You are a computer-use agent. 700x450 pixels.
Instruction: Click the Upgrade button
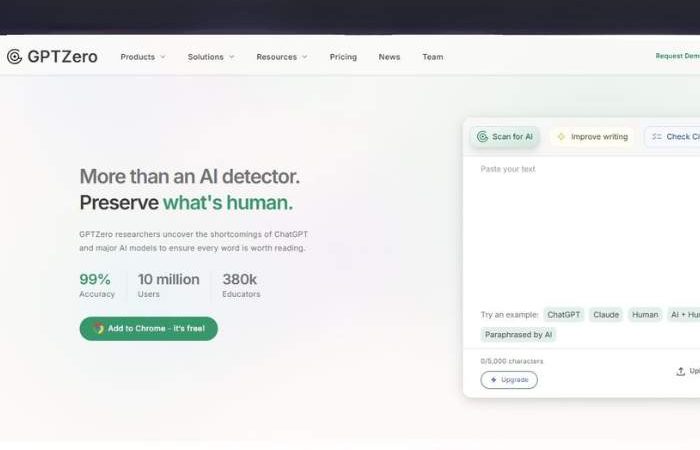(x=509, y=380)
